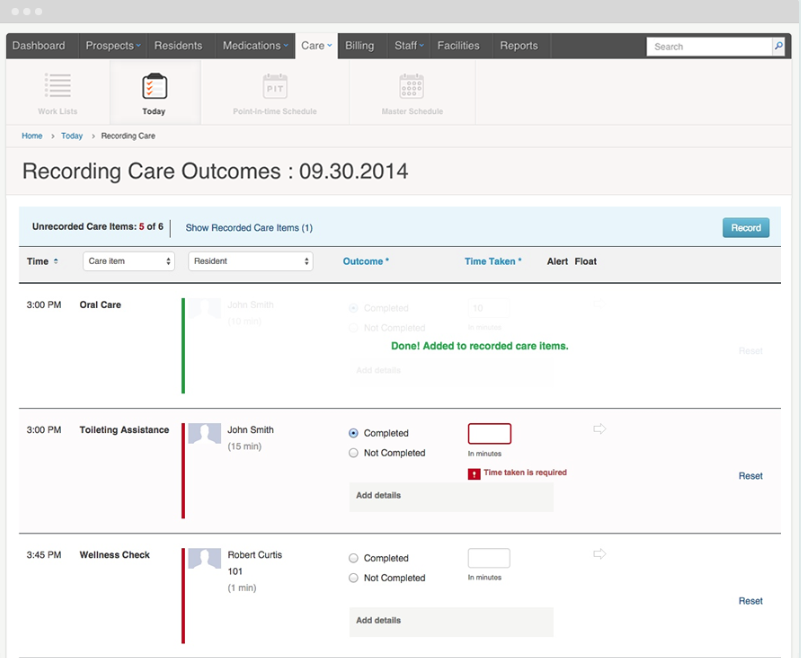Select Completed for Toileting Assistance

click(x=354, y=433)
